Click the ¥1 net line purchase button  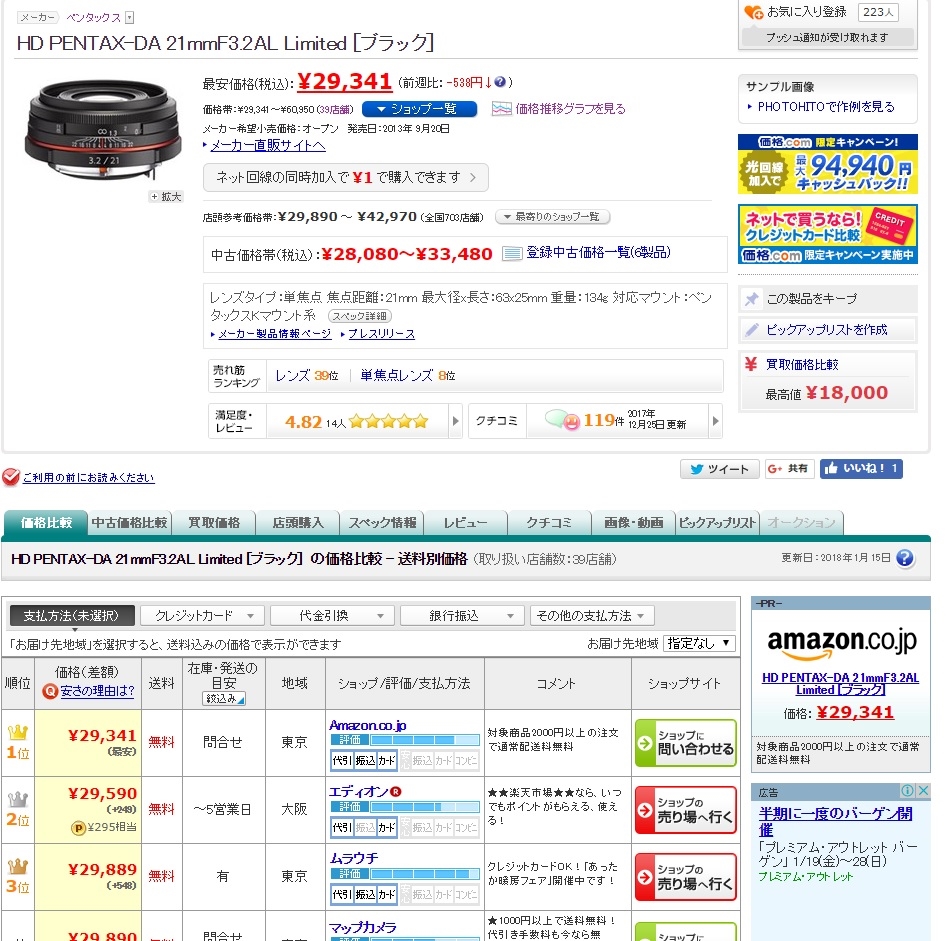click(346, 177)
